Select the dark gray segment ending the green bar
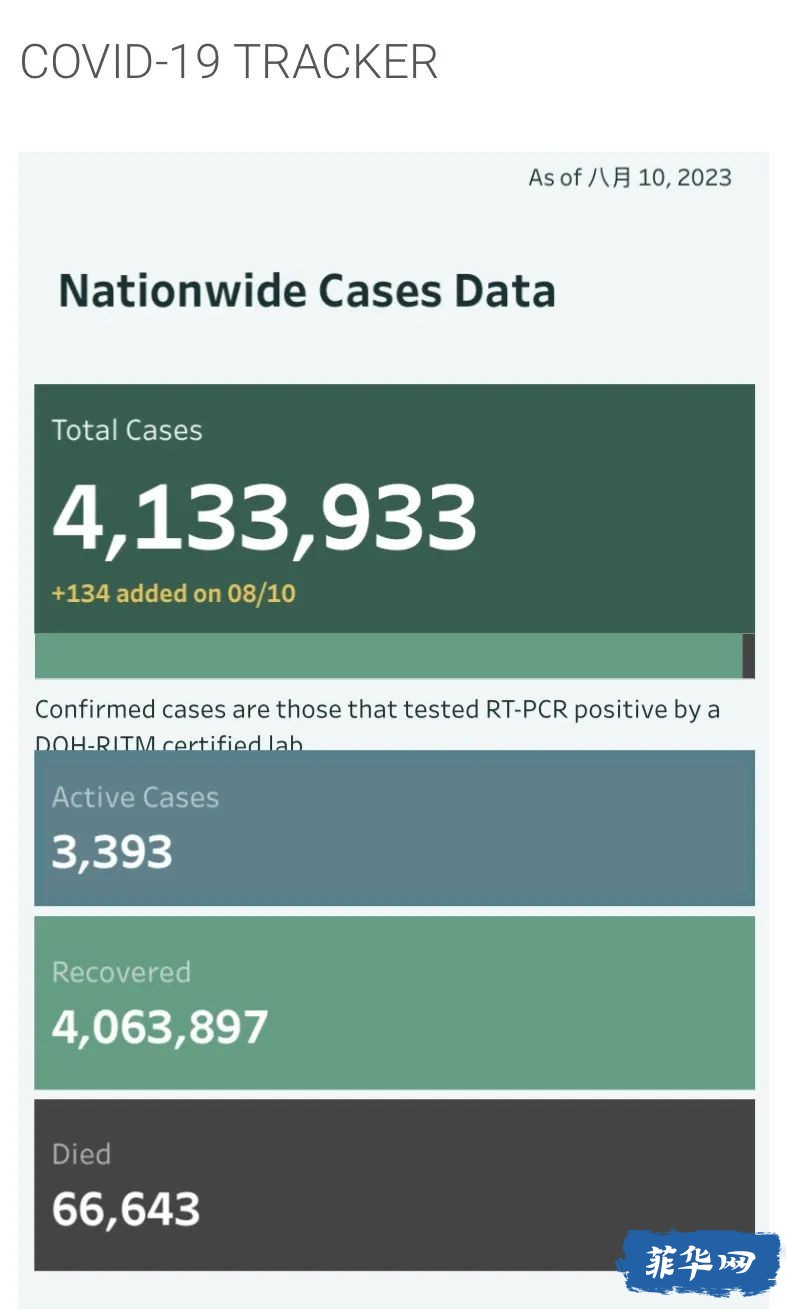791x1309 pixels. (x=748, y=656)
